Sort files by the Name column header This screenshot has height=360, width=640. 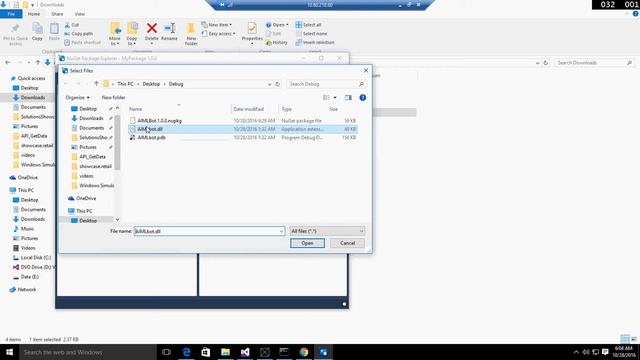pos(136,109)
